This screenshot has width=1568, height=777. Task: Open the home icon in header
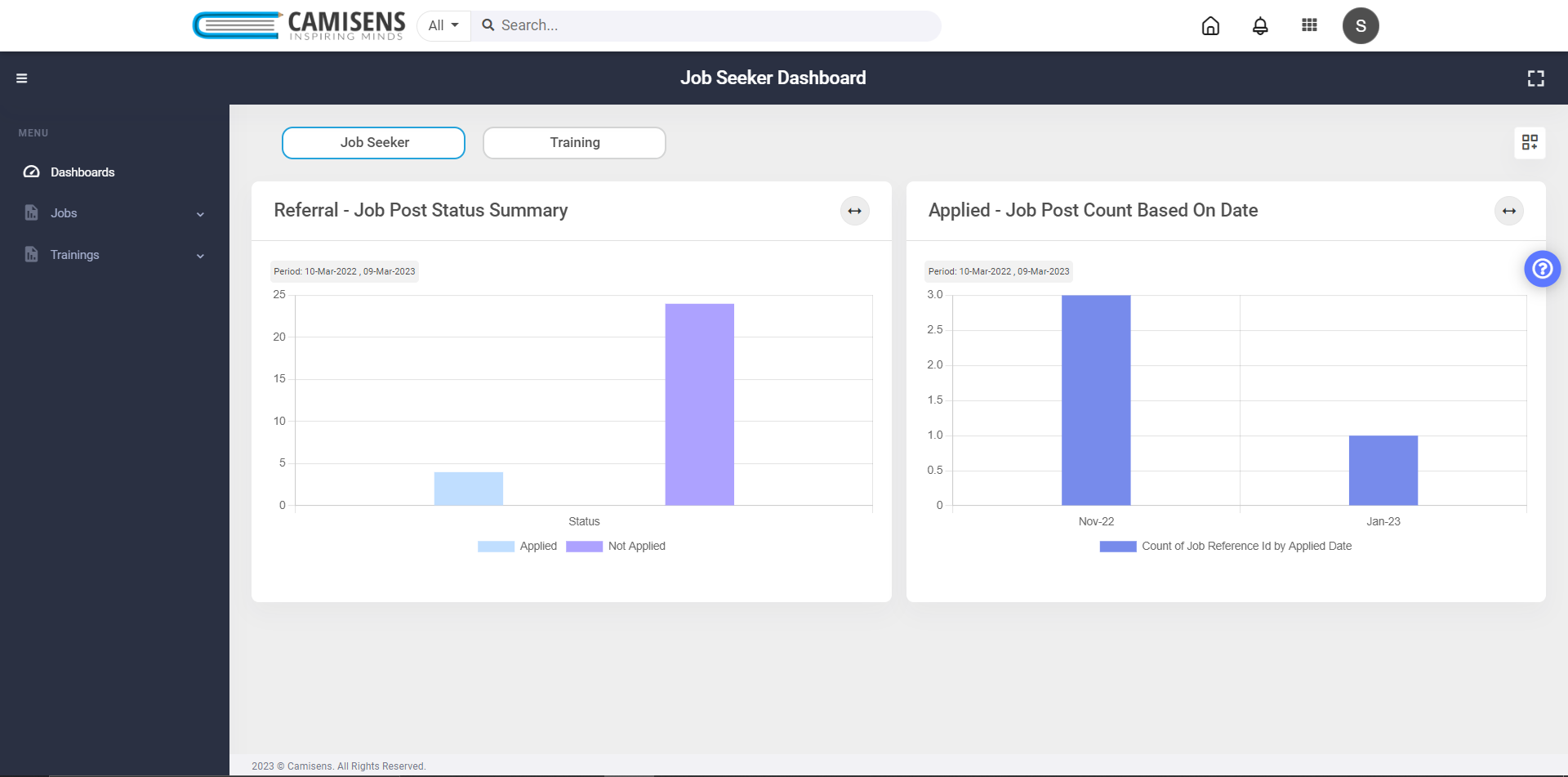tap(1210, 26)
